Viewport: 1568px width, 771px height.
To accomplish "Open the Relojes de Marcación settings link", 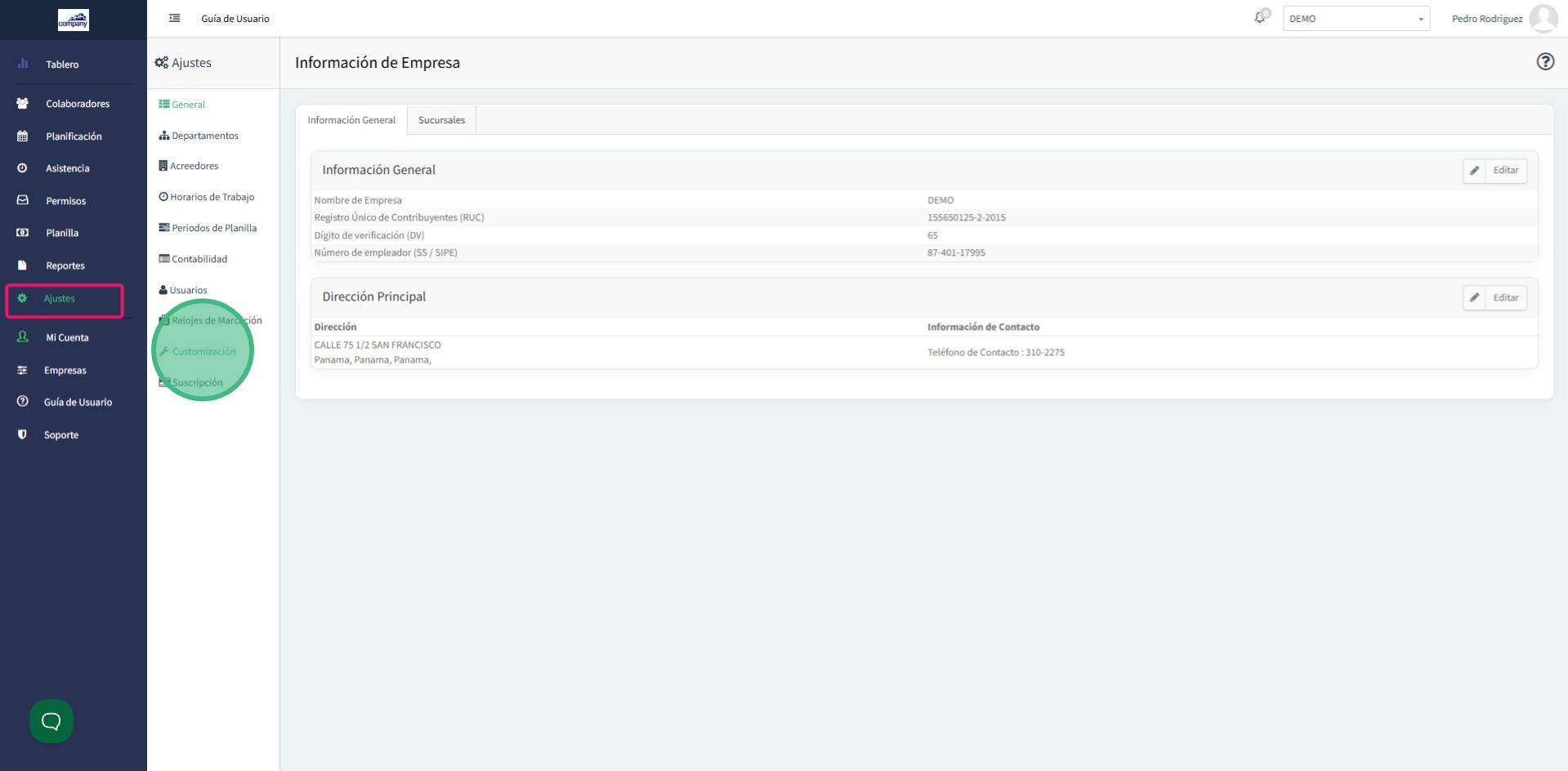I will point(217,320).
